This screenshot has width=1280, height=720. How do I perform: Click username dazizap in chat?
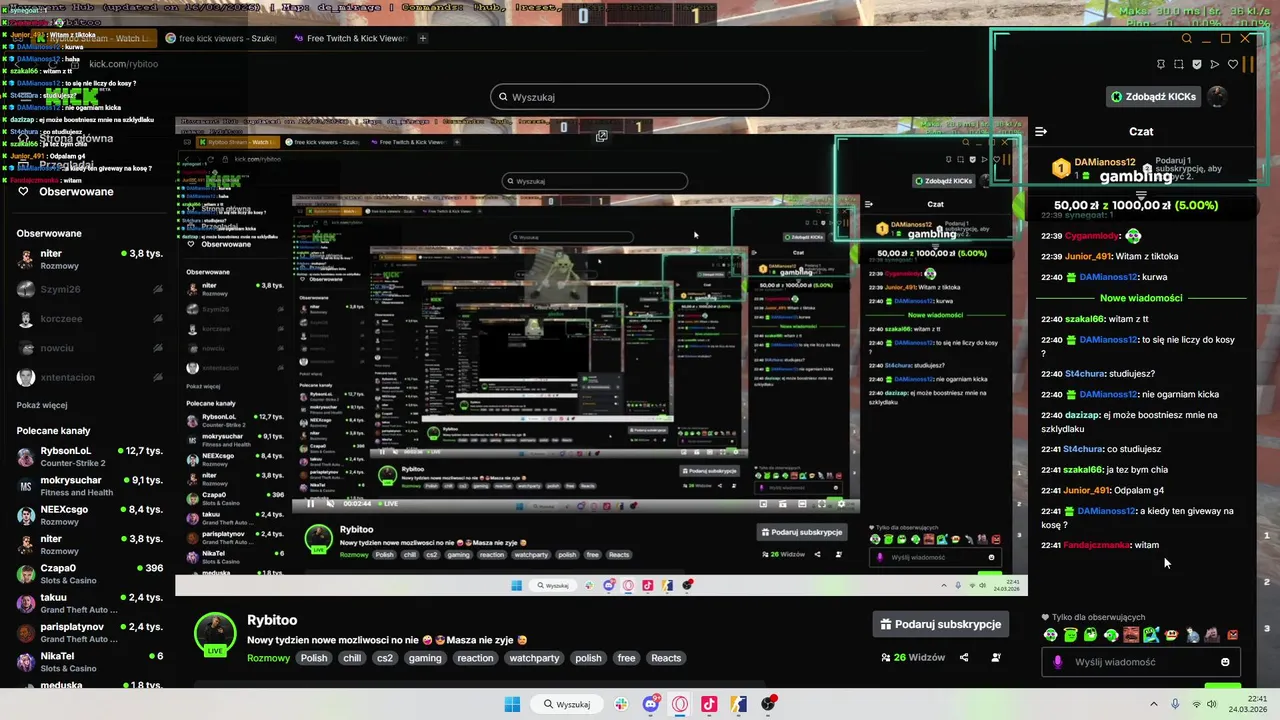1082,415
